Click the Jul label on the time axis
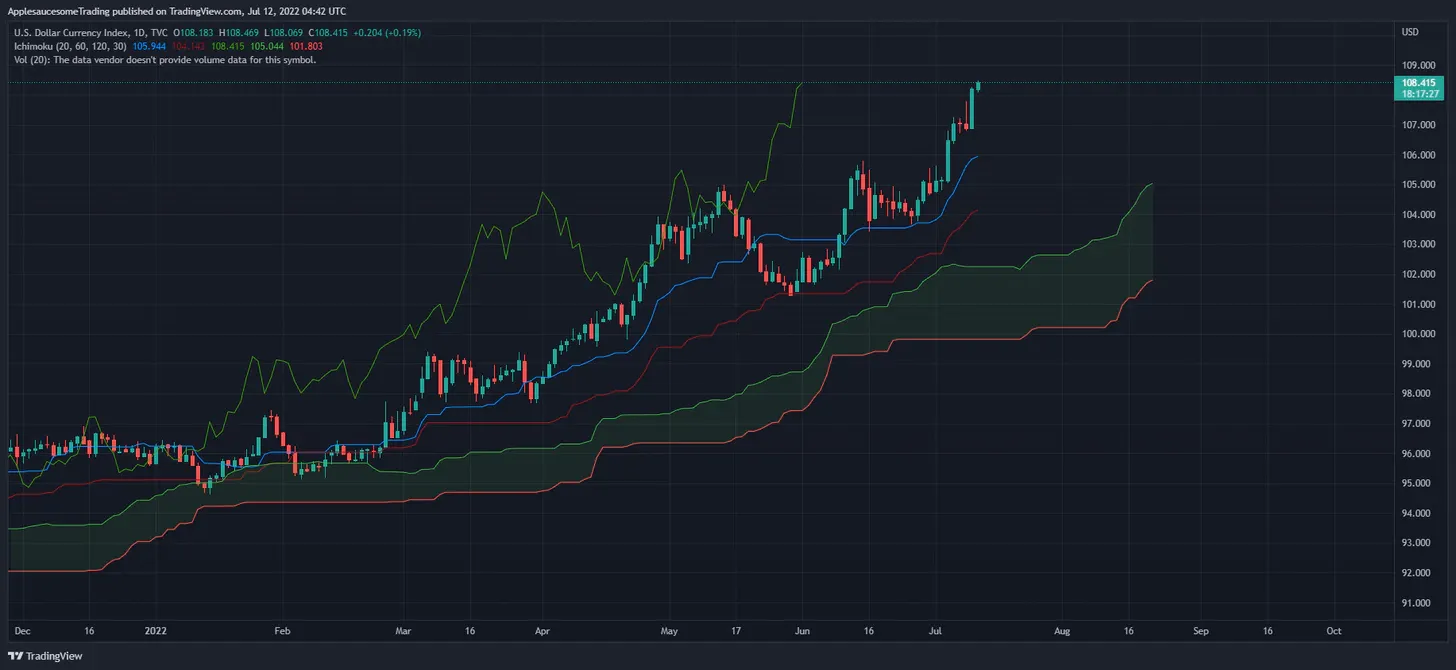Viewport: 1456px width, 670px height. (935, 632)
